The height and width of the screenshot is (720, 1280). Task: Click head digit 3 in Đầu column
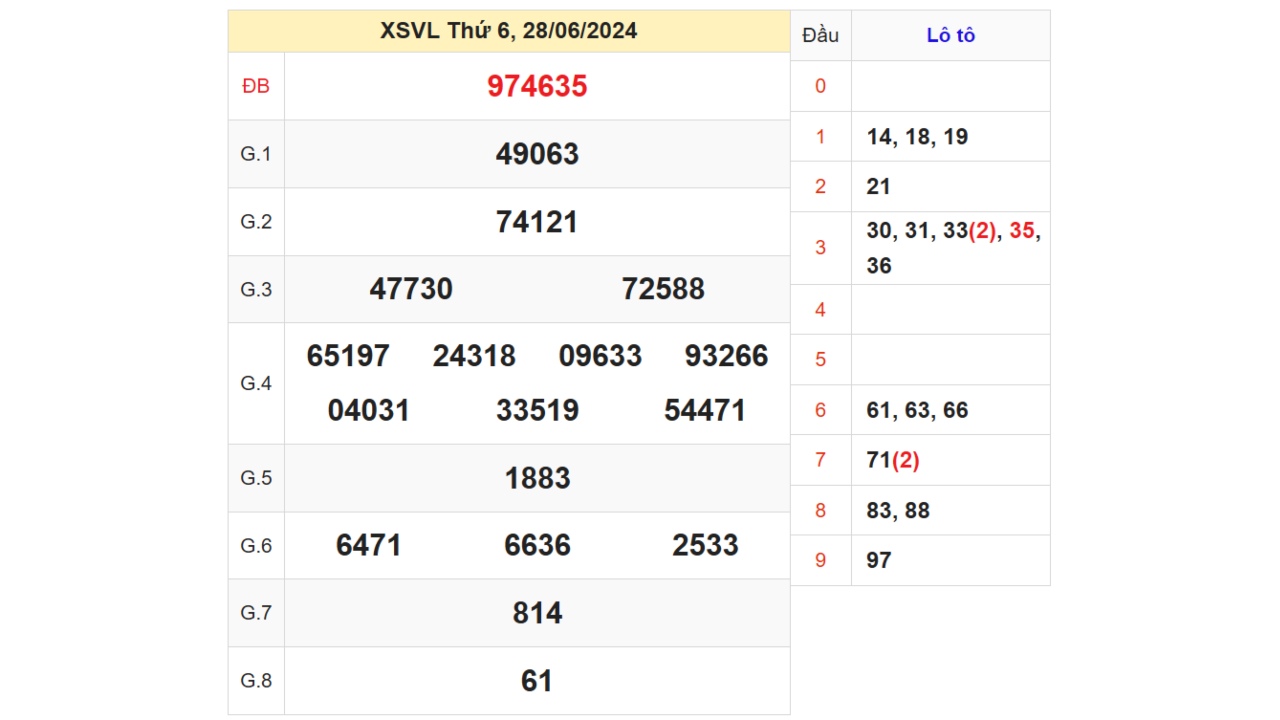(x=820, y=248)
